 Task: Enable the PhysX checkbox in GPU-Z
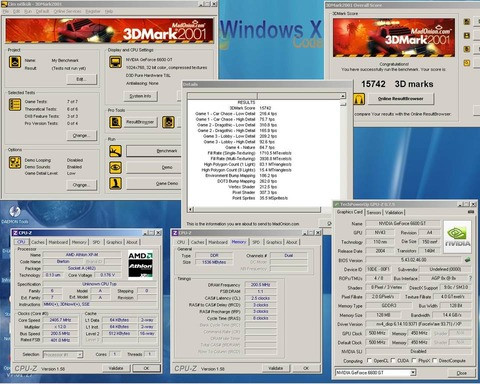(414, 361)
